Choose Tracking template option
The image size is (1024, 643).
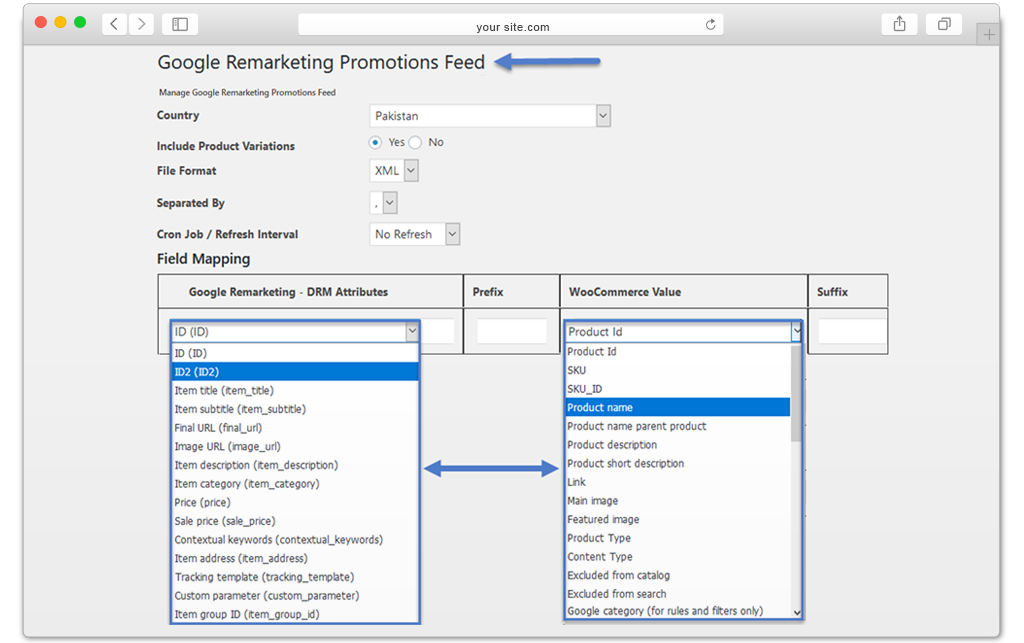tap(295, 577)
